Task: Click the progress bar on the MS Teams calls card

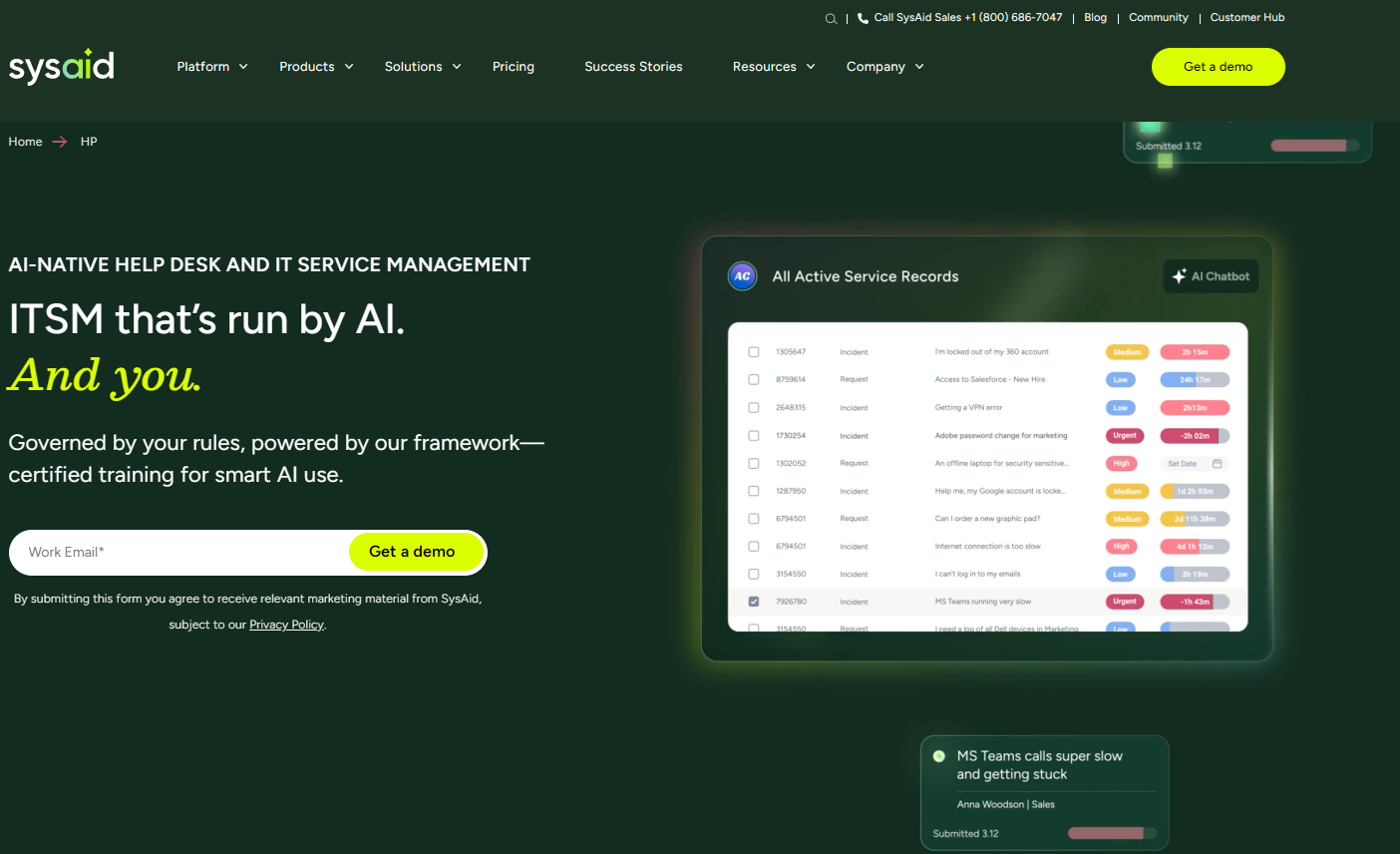Action: [1112, 833]
